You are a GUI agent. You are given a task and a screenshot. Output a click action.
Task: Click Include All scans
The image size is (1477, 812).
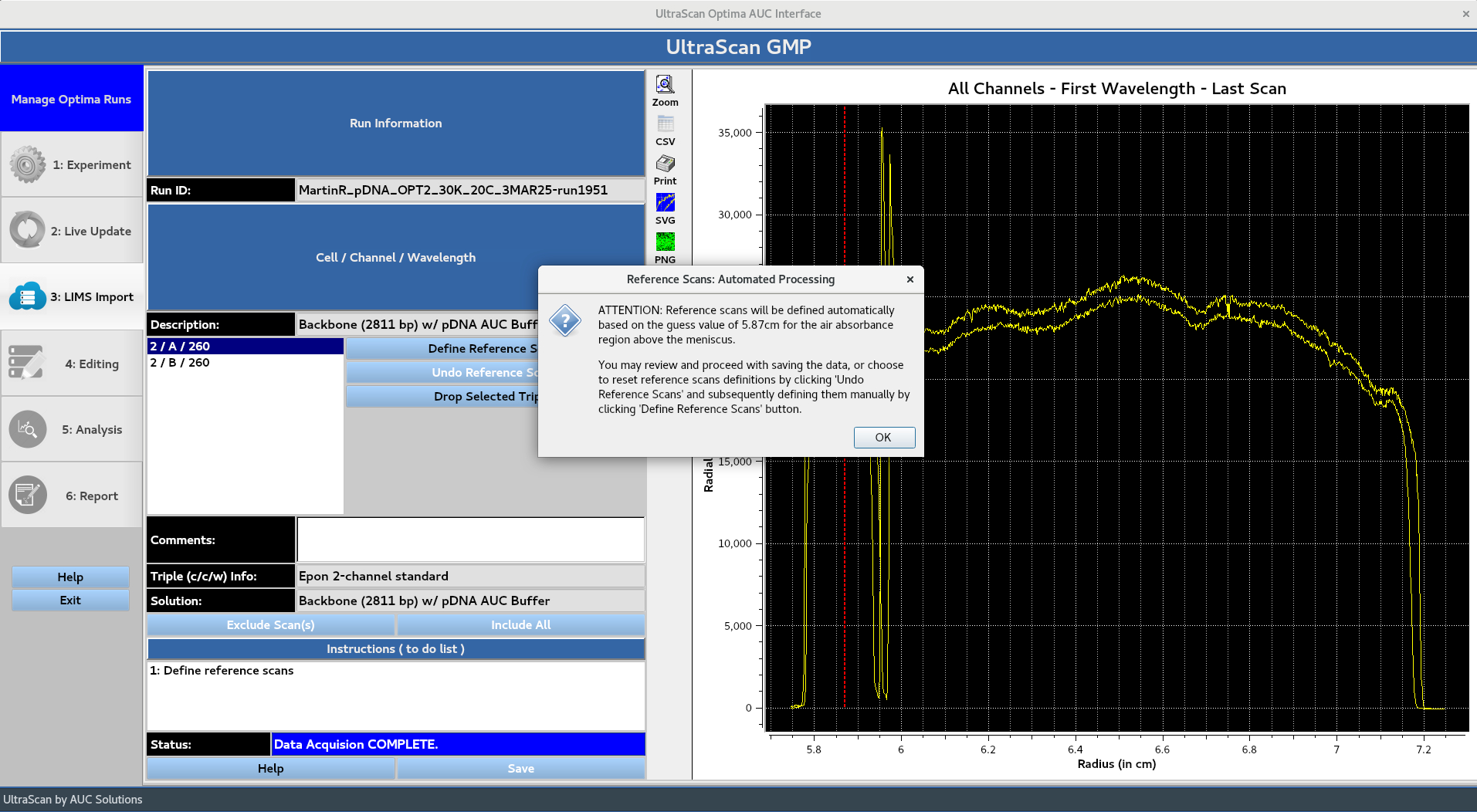[x=520, y=624]
